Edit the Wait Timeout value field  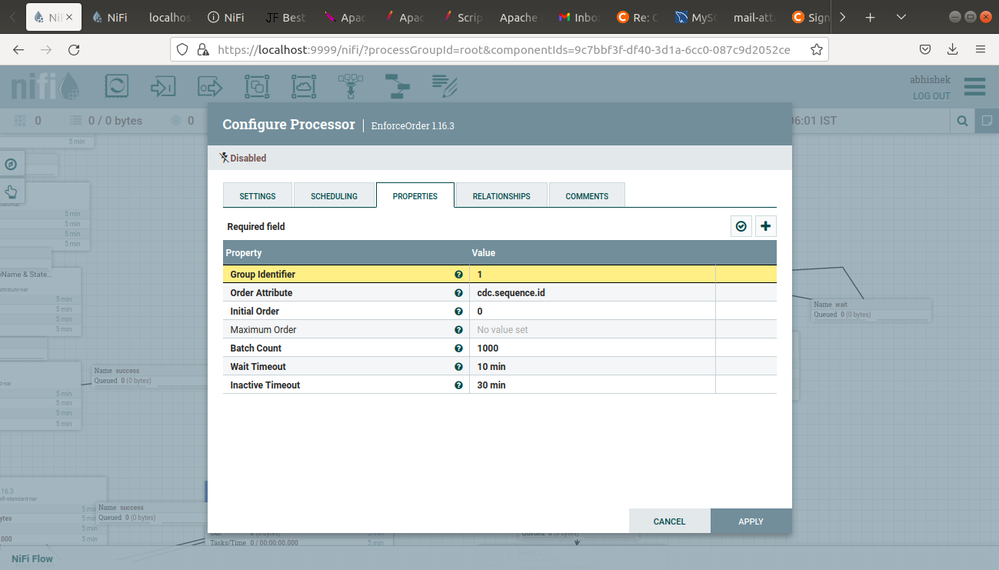point(592,367)
